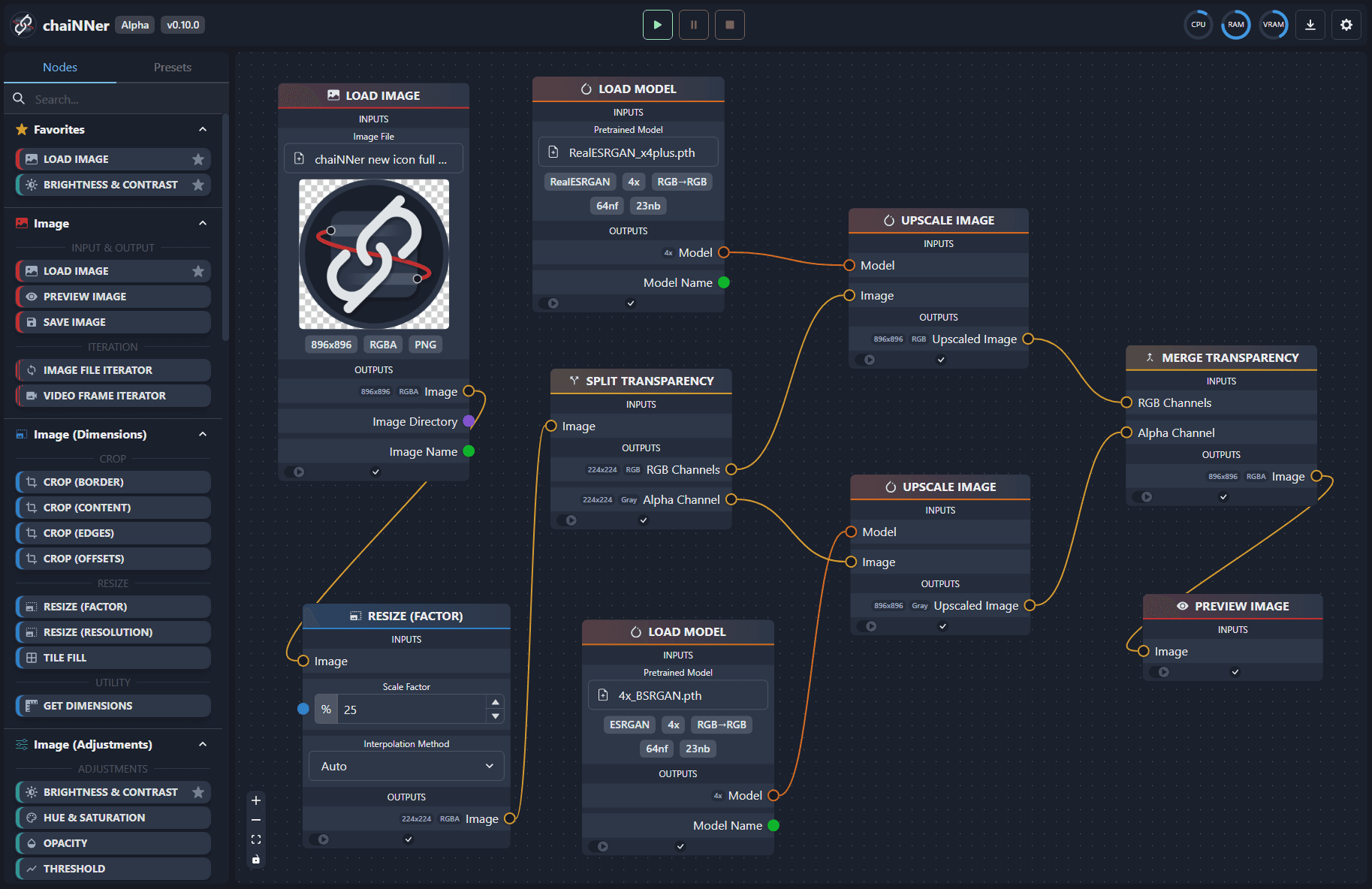Collapse the Favorites section

pos(202,129)
